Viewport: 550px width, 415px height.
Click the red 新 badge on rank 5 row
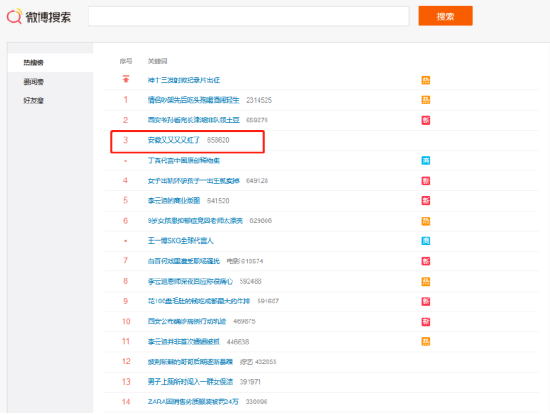[425, 201]
